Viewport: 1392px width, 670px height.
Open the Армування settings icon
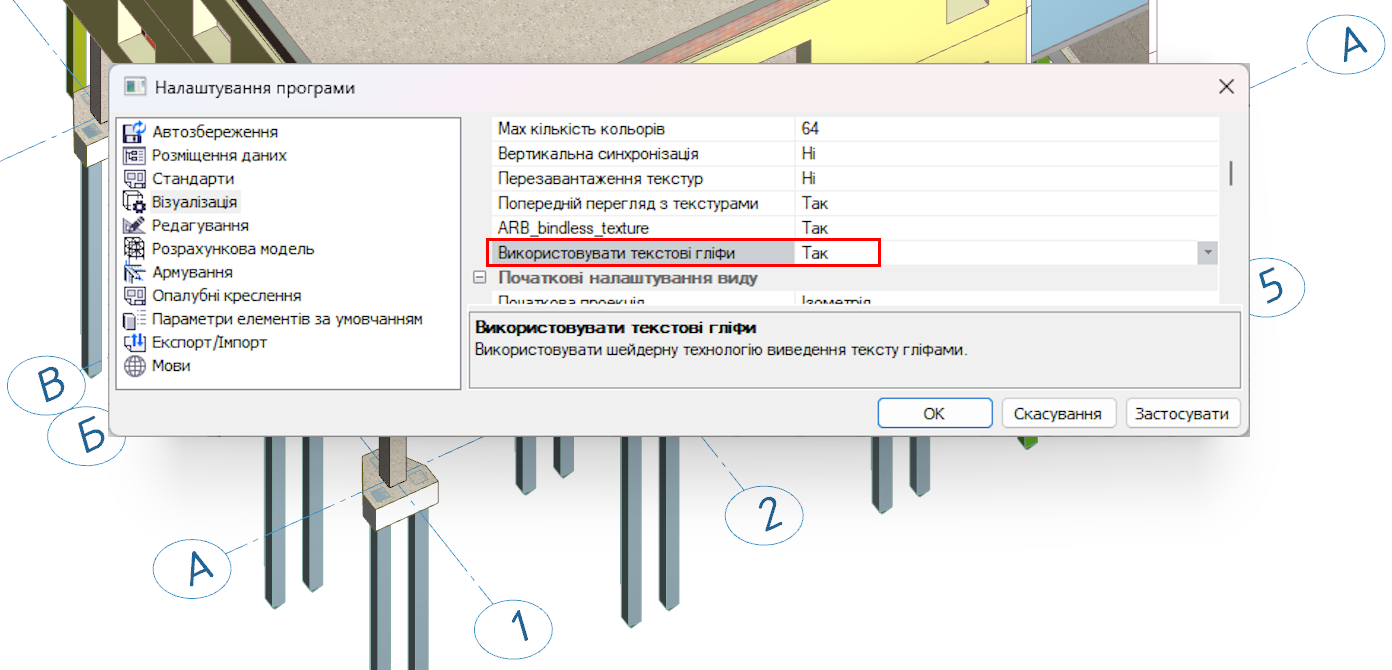(135, 272)
